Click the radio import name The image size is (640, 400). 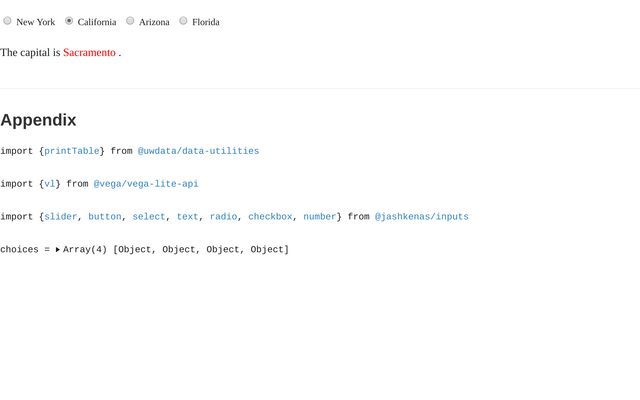point(223,216)
